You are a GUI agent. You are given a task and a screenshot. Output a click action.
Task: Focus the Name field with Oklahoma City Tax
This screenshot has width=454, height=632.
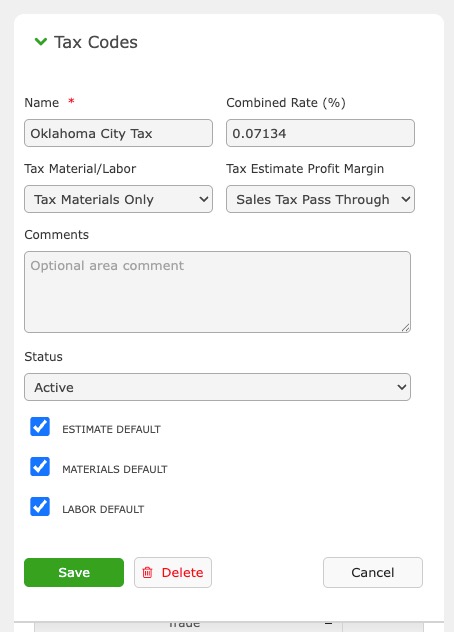(x=119, y=133)
